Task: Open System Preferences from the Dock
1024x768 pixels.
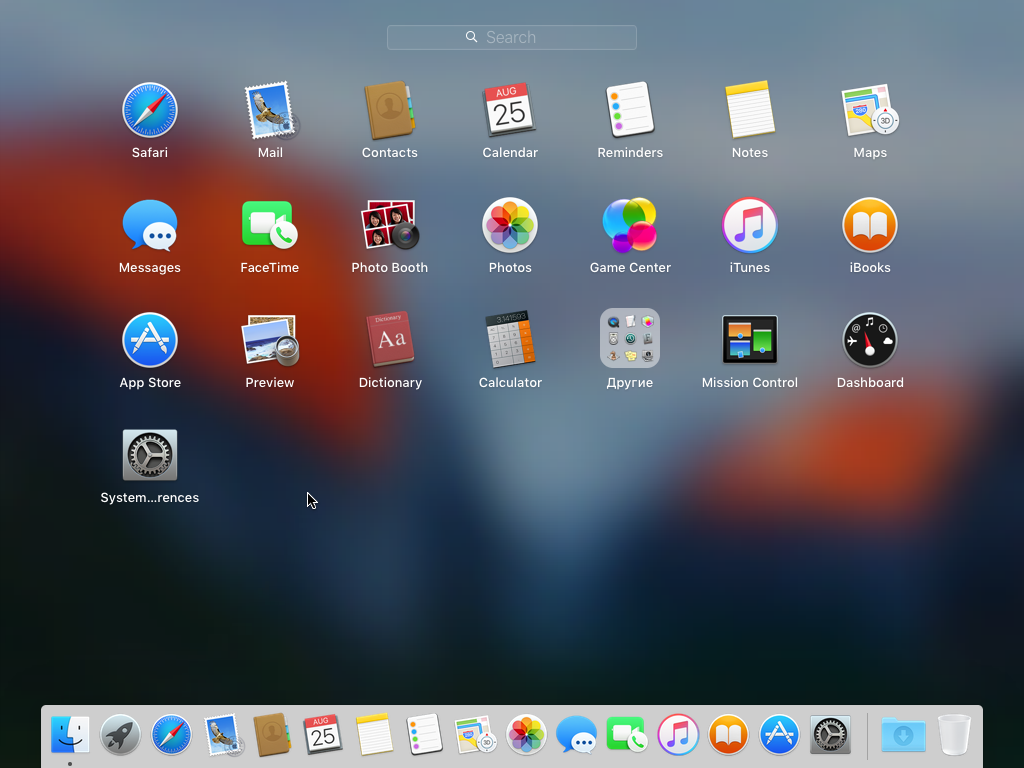Action: click(830, 735)
